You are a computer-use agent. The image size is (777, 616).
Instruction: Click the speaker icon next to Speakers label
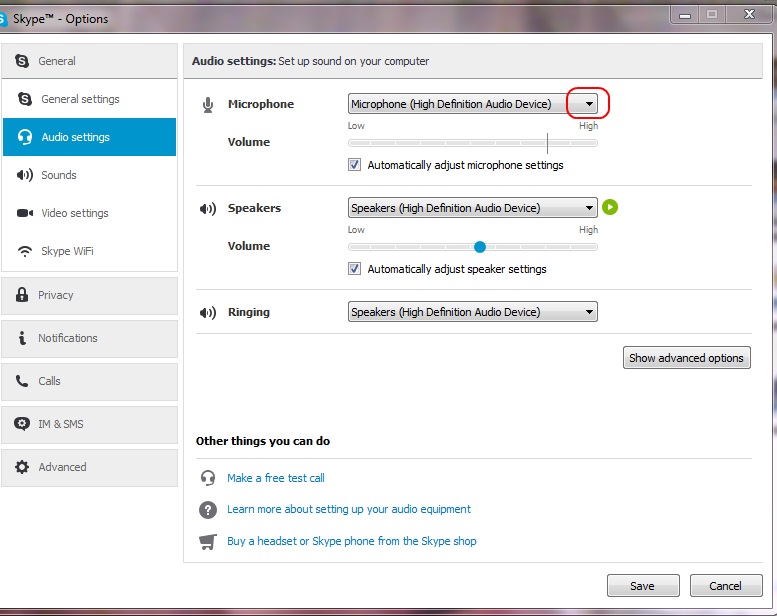[x=208, y=209]
